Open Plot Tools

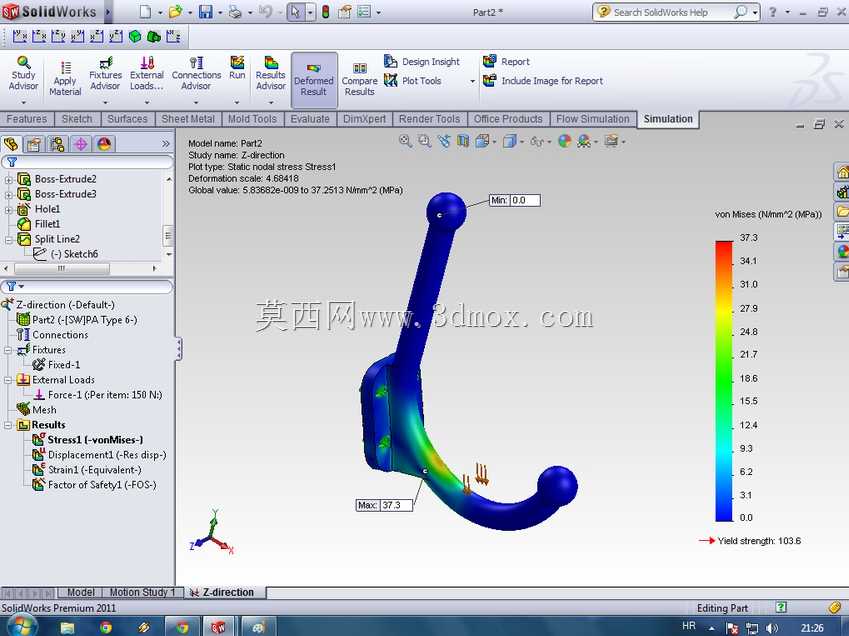click(x=413, y=81)
